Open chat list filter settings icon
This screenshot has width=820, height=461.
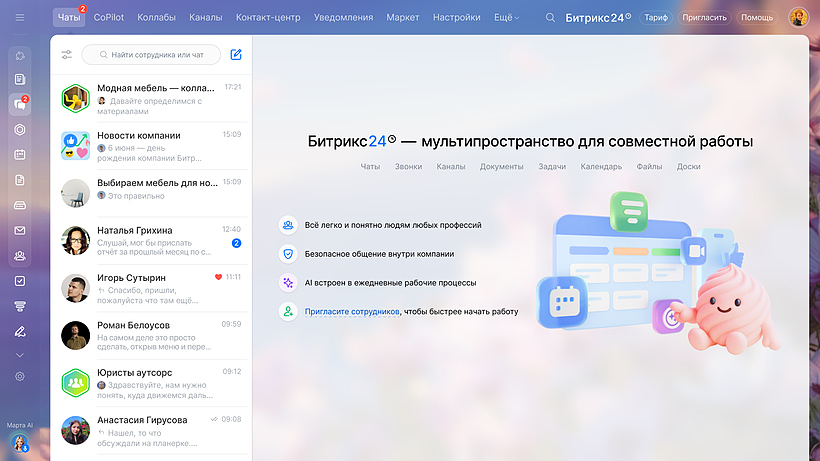[x=67, y=55]
